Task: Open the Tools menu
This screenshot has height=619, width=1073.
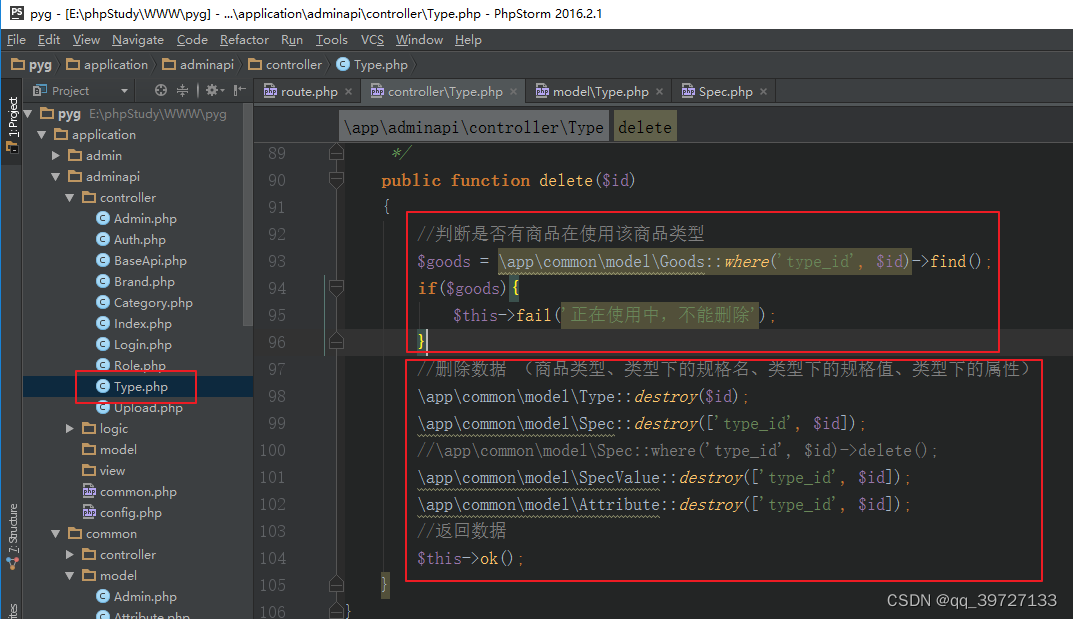Action: pyautogui.click(x=331, y=40)
